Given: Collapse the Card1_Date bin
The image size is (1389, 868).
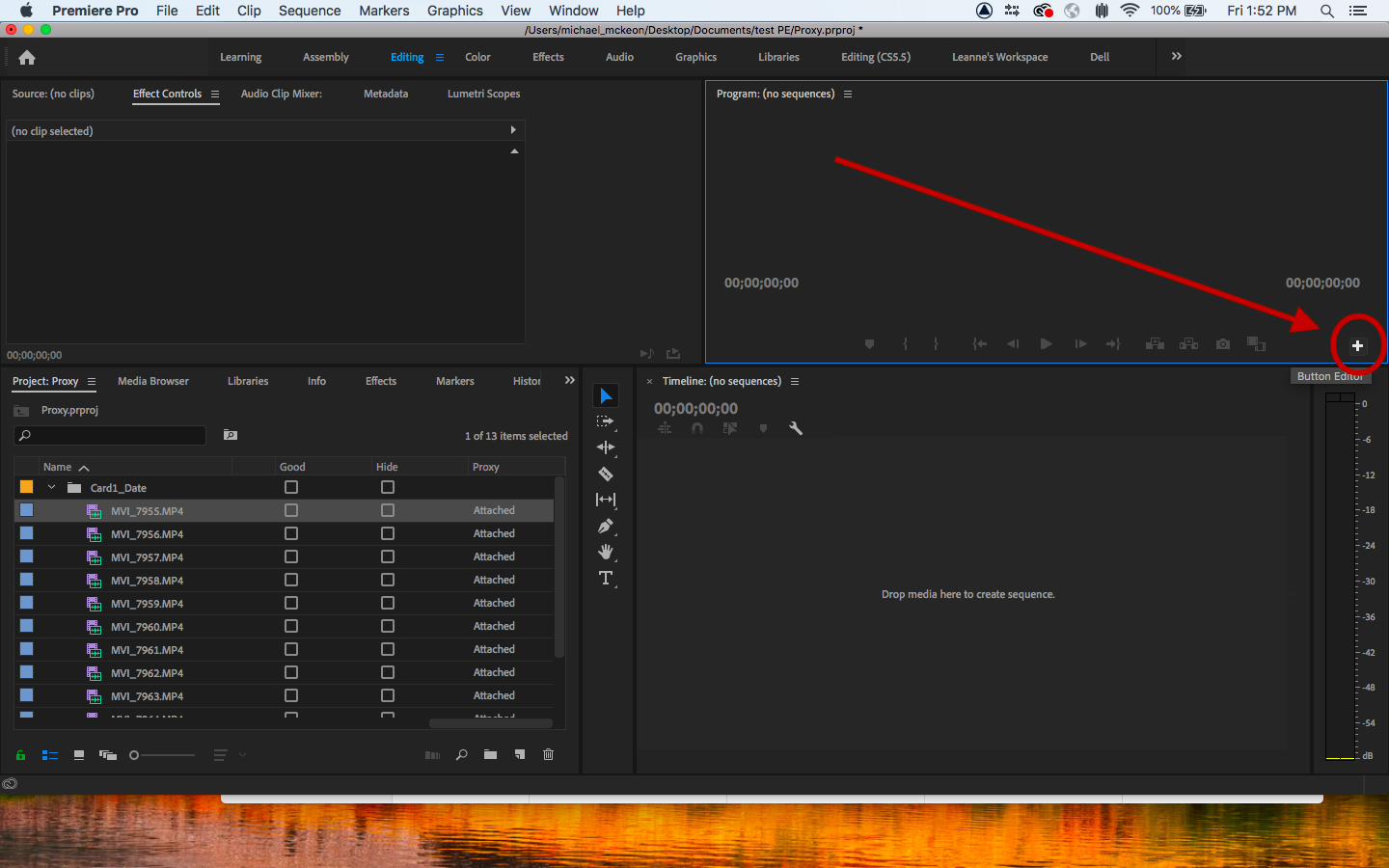Looking at the screenshot, I should (x=52, y=488).
